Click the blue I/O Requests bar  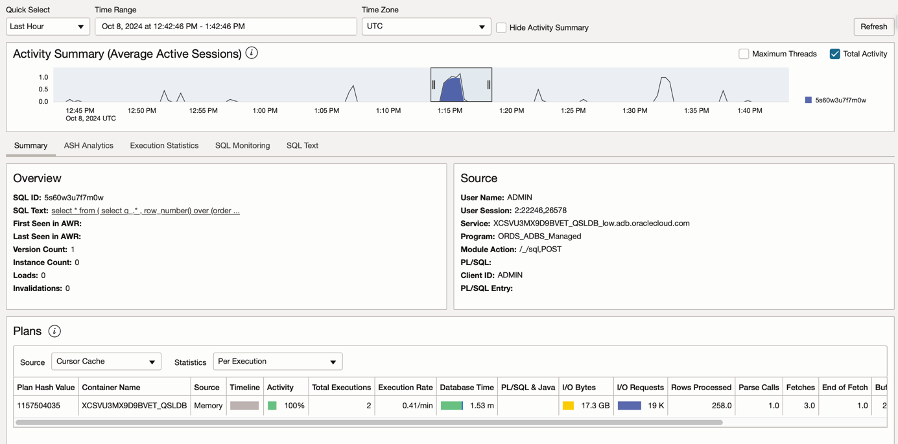[x=629, y=406]
